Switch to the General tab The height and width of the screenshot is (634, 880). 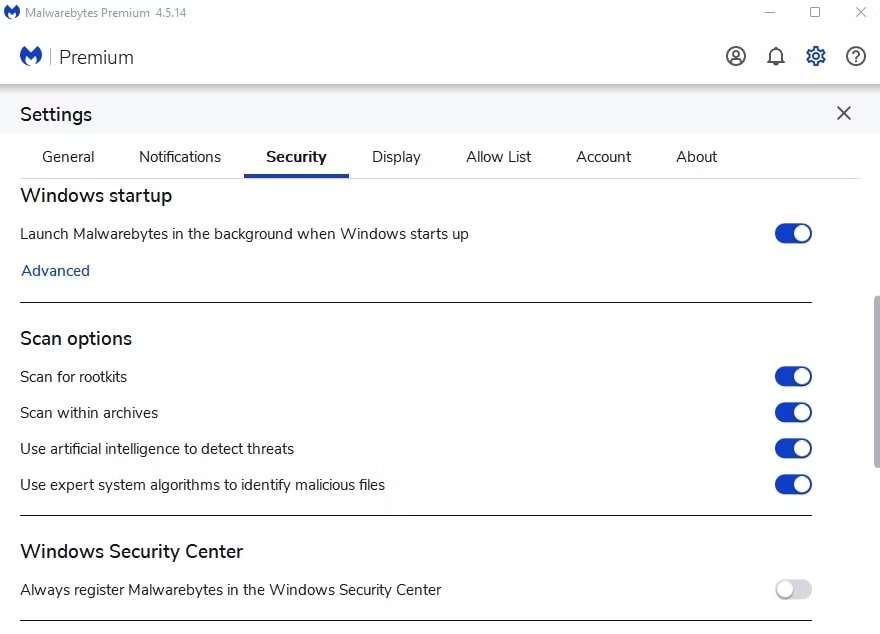pos(68,157)
